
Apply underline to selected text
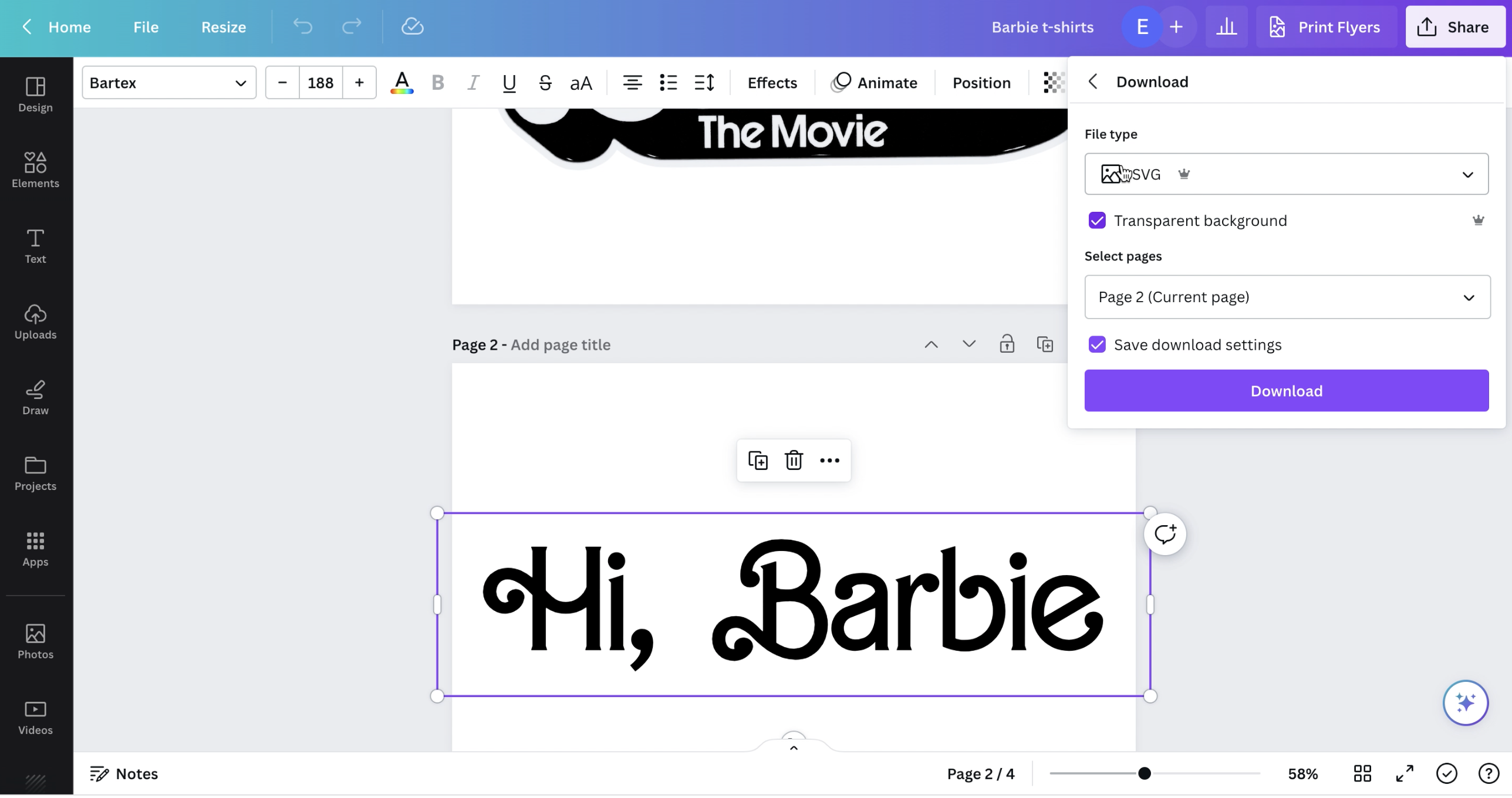coord(508,82)
